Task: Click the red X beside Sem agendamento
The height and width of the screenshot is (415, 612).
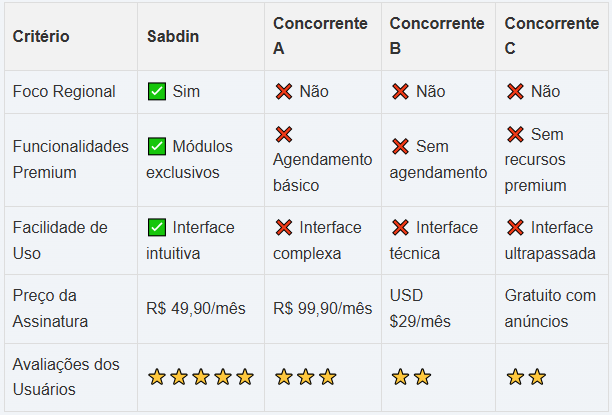Action: tap(401, 146)
